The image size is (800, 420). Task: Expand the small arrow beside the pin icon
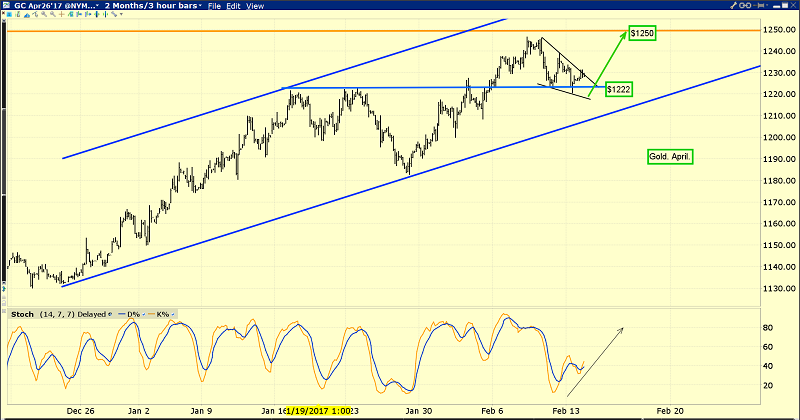[767, 5]
